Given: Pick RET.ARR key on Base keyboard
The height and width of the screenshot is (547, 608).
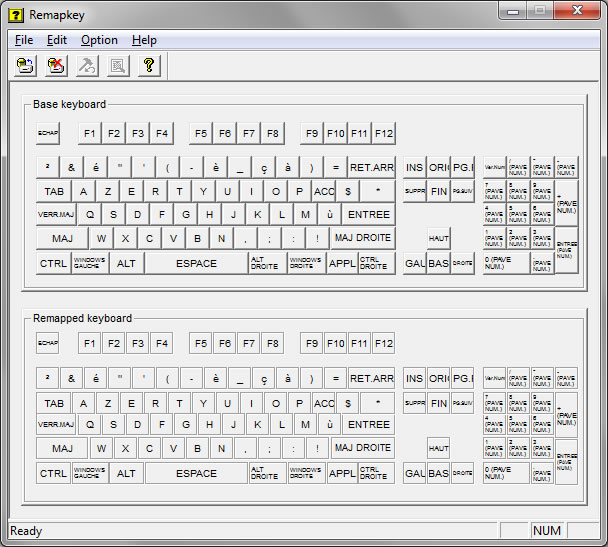Looking at the screenshot, I should point(371,167).
